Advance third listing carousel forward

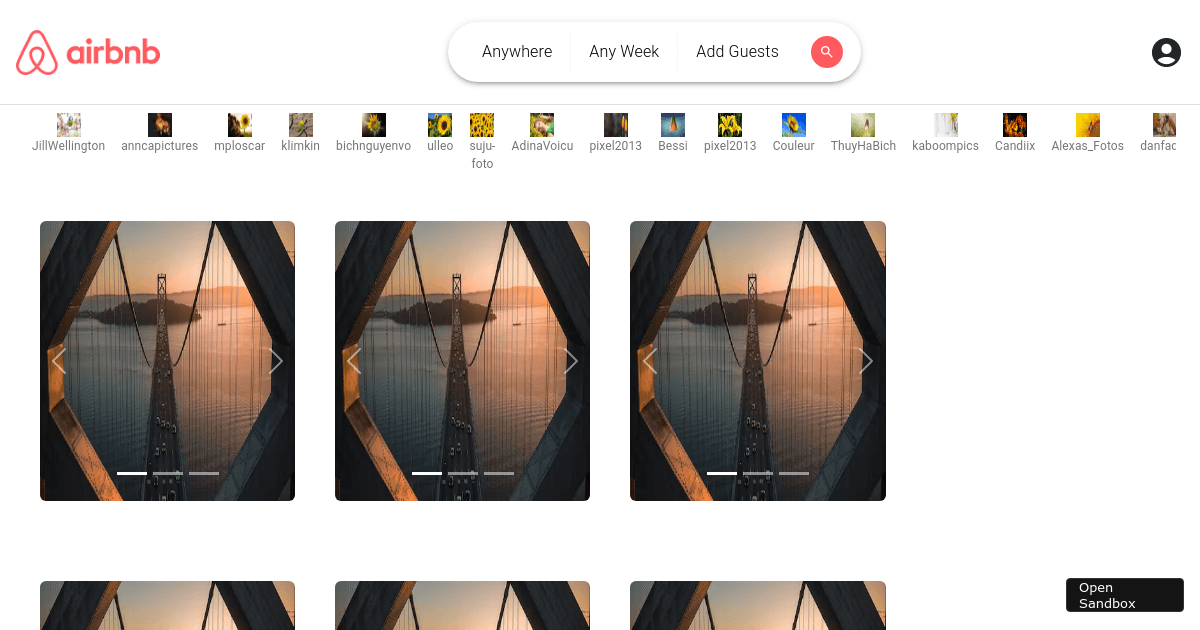tap(866, 361)
